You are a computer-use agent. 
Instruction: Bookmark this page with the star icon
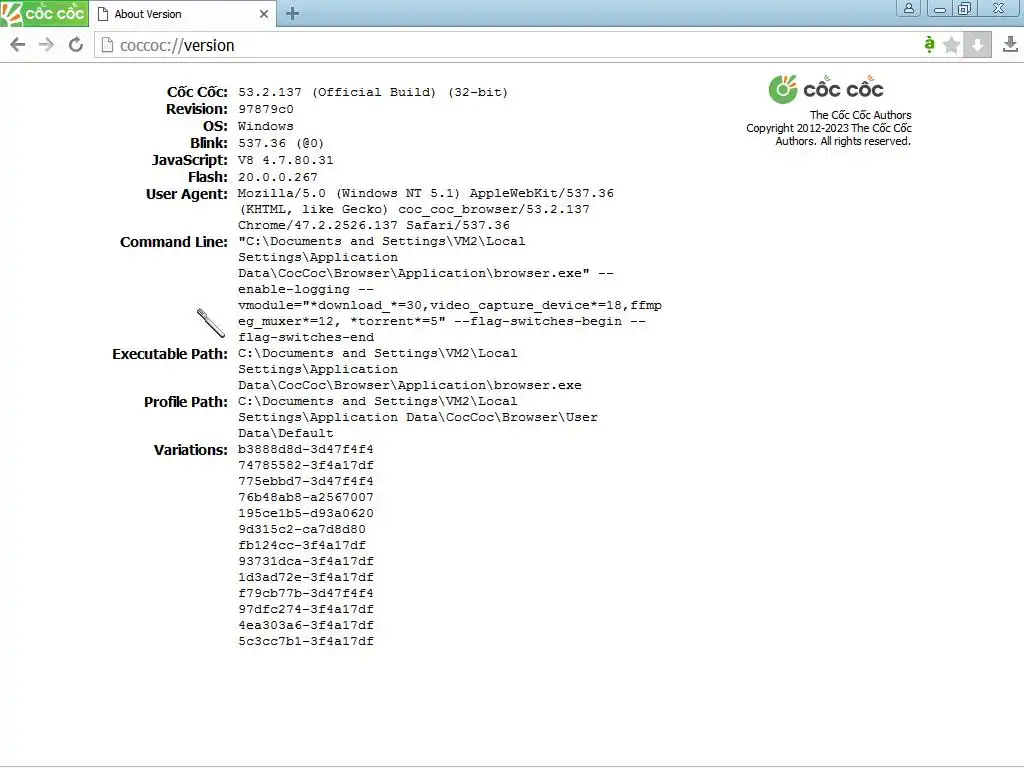coord(952,45)
